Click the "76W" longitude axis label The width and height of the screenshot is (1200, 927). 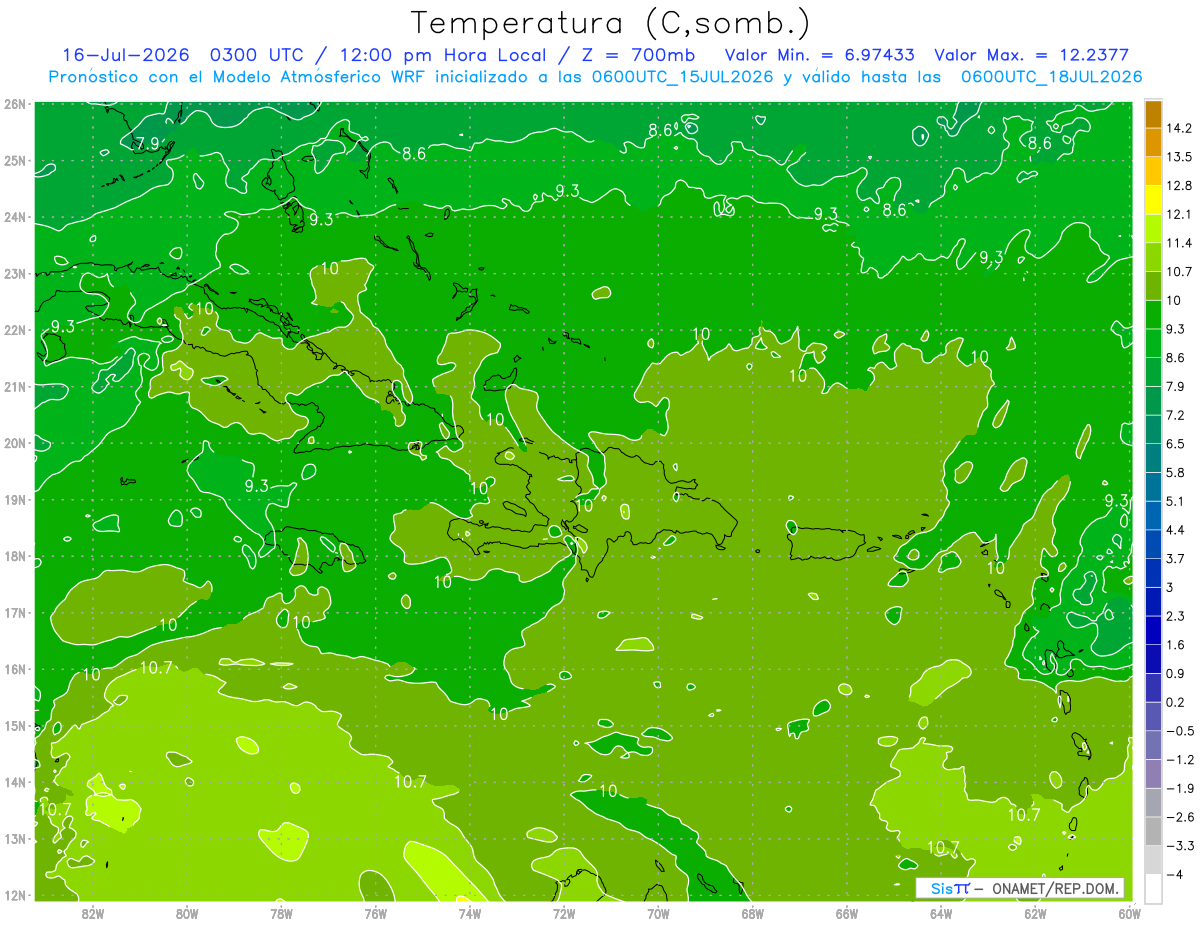(375, 913)
